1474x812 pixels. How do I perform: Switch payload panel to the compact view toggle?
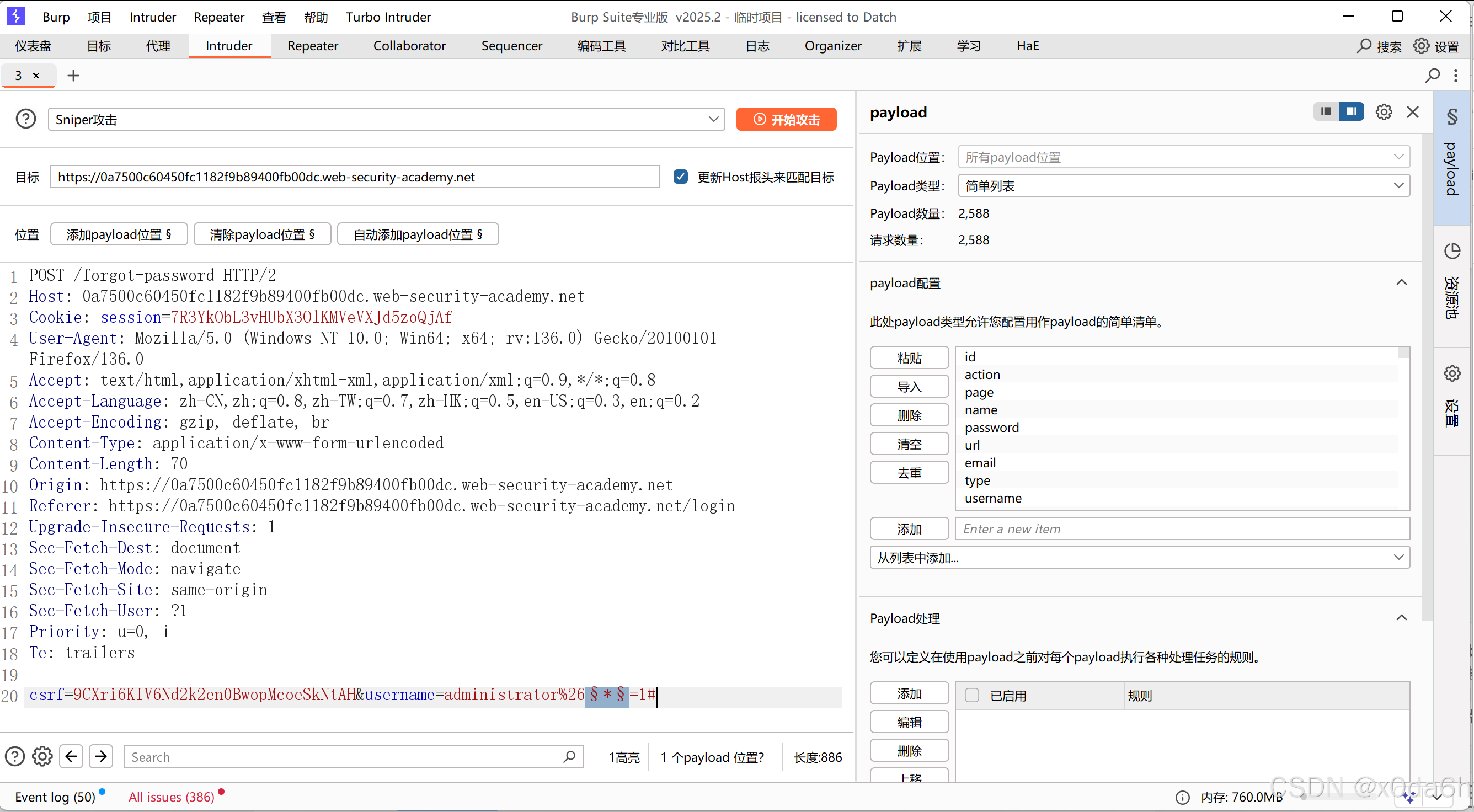point(1326,111)
